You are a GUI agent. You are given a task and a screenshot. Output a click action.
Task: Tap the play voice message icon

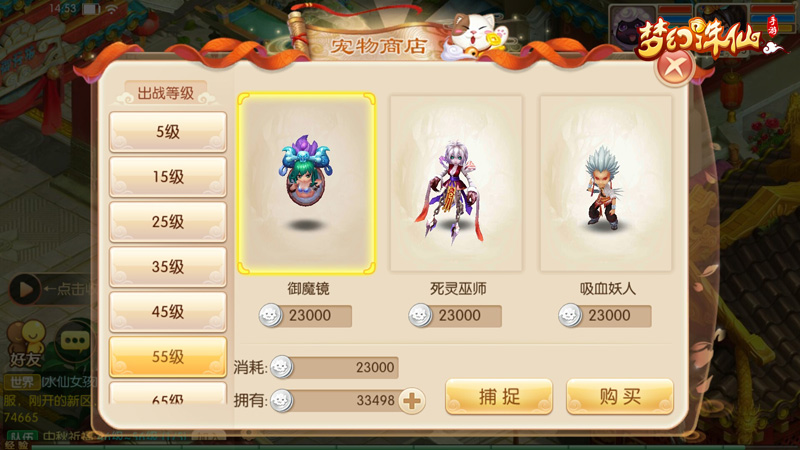(25, 290)
